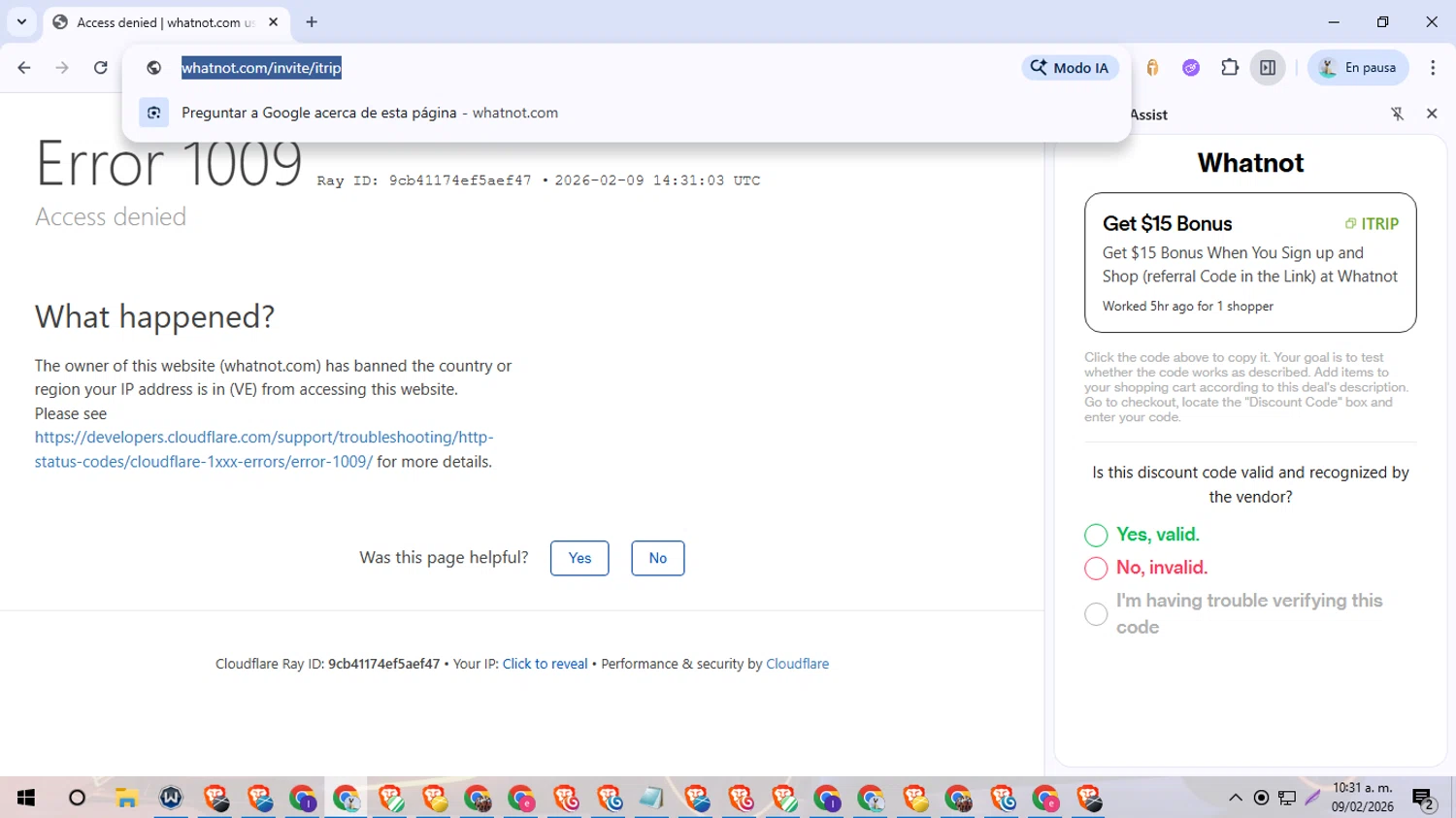
Task: Click the 'Whatnot' side panel title
Action: point(1250,163)
